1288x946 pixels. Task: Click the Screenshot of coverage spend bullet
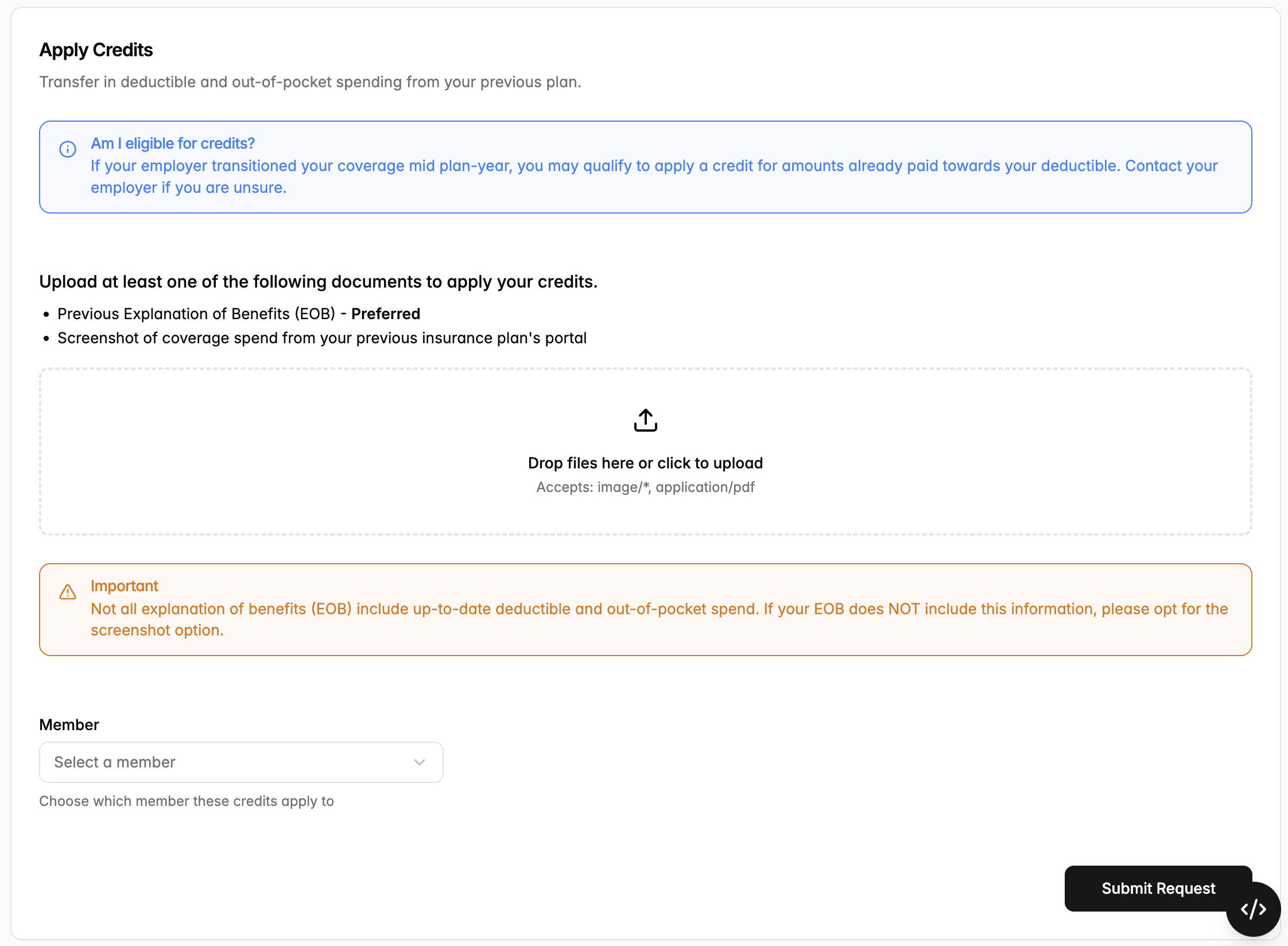322,338
